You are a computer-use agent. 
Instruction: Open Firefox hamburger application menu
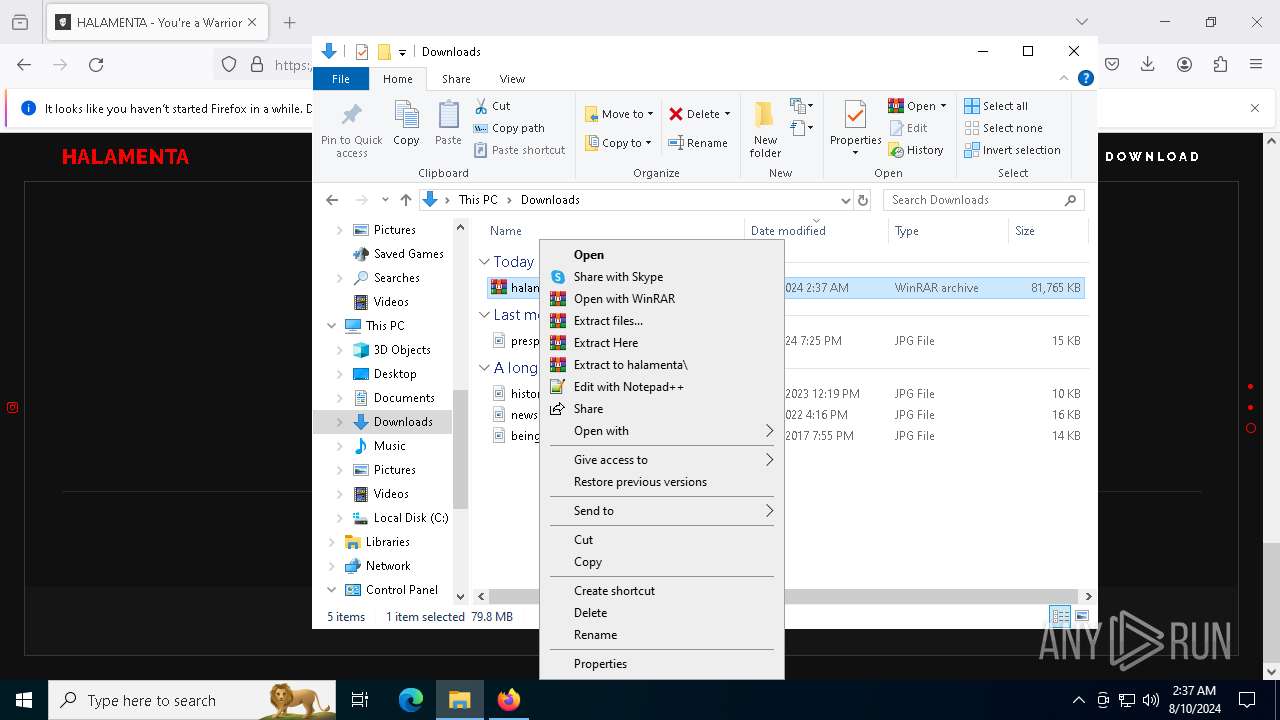1256,64
